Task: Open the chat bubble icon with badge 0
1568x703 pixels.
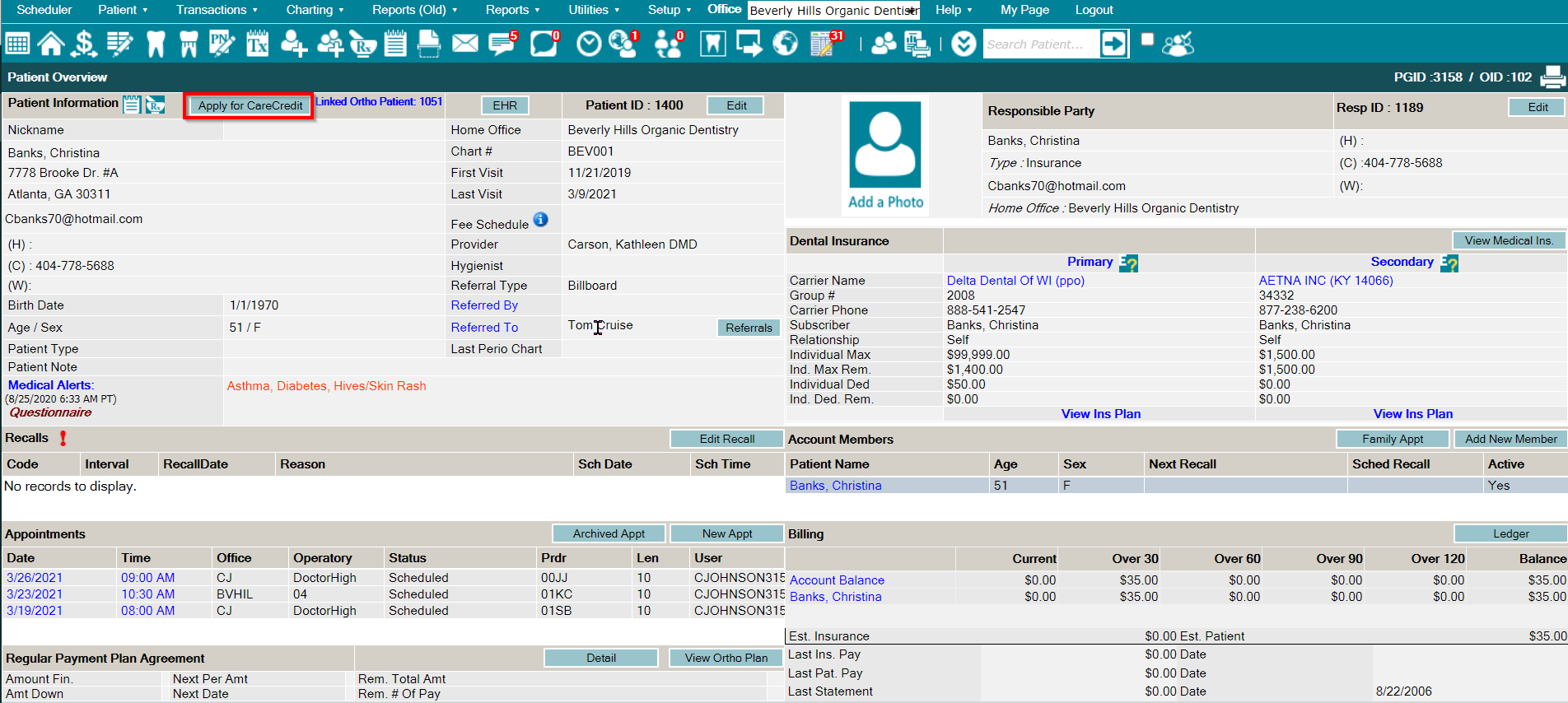Action: (544, 44)
